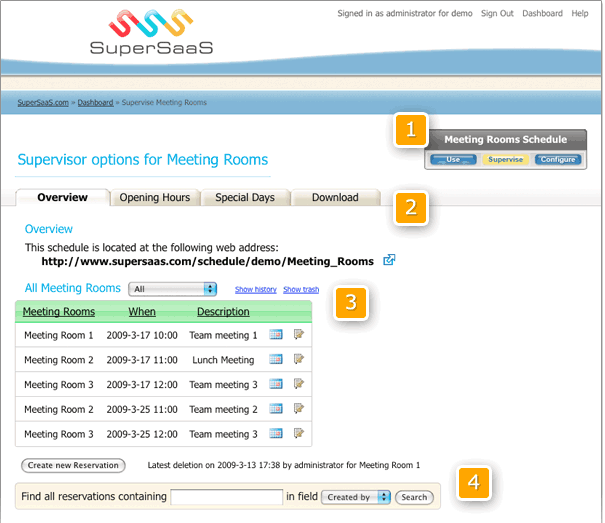Select the Meeting Room 1 cell
This screenshot has width=605, height=523.
point(59,335)
